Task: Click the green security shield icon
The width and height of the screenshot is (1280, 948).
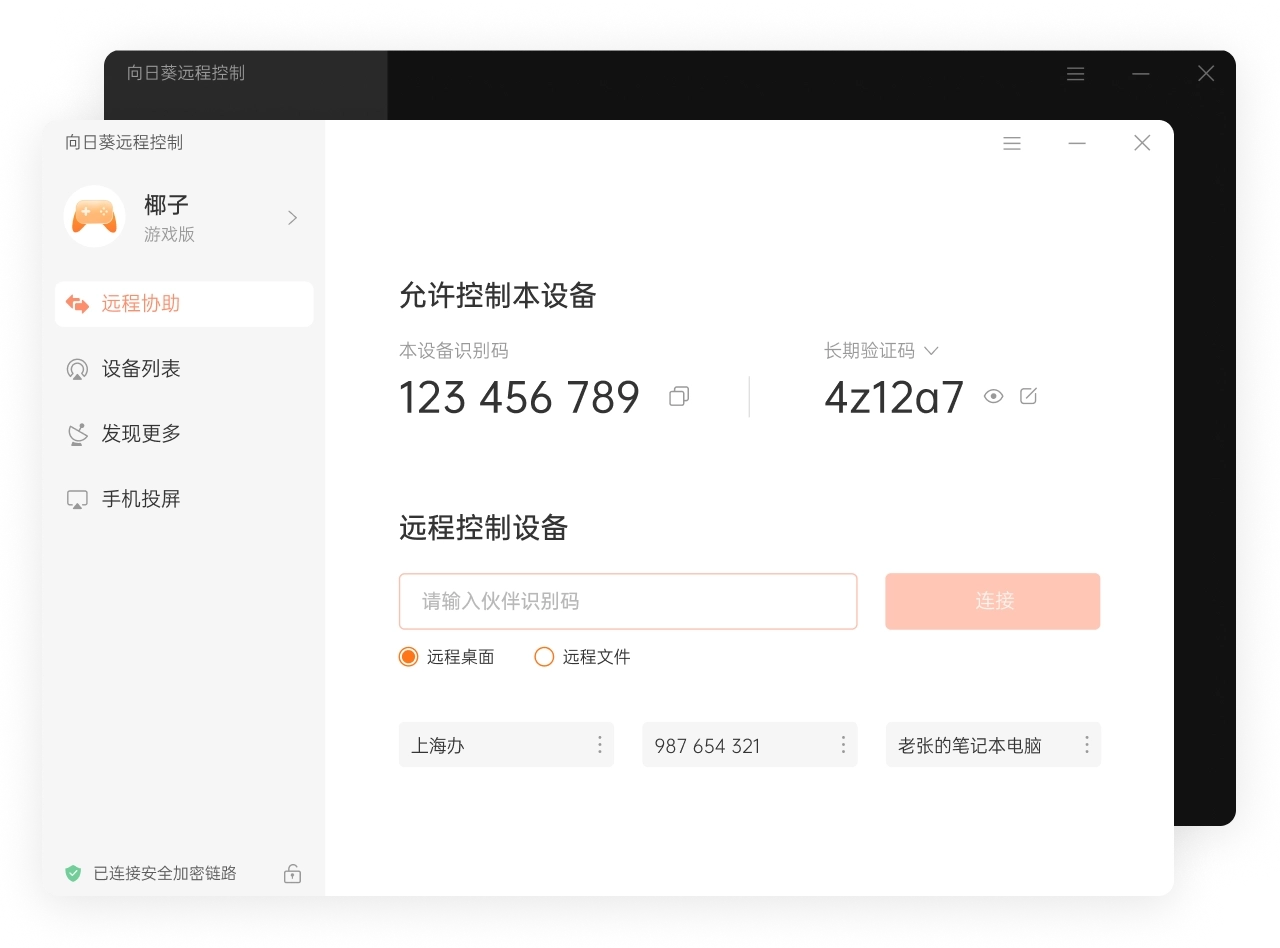Action: (x=73, y=873)
